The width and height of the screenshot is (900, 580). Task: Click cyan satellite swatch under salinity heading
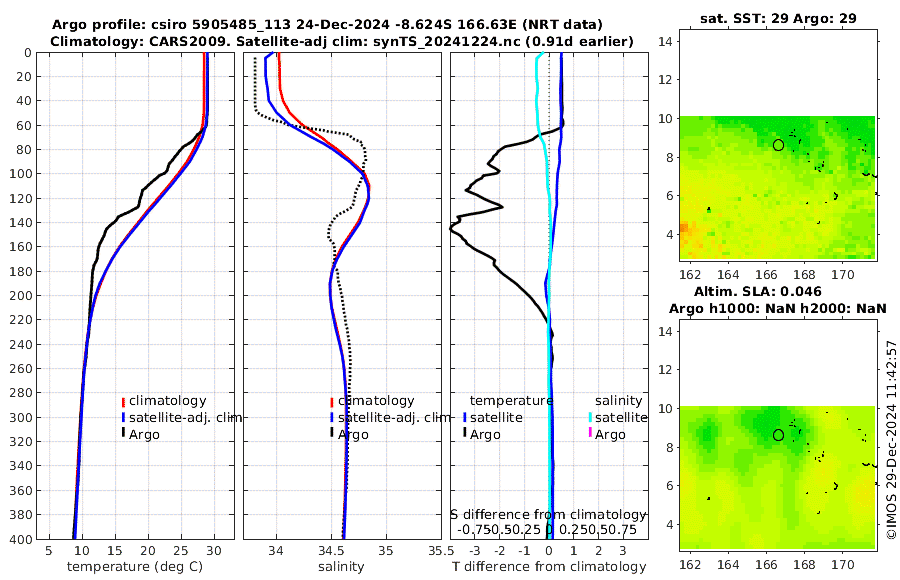(x=589, y=417)
